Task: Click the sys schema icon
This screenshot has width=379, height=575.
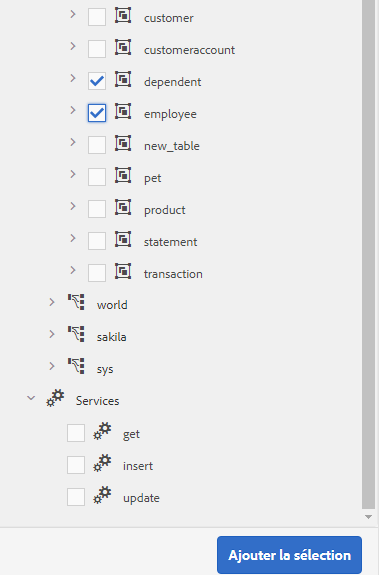Action: click(x=76, y=366)
